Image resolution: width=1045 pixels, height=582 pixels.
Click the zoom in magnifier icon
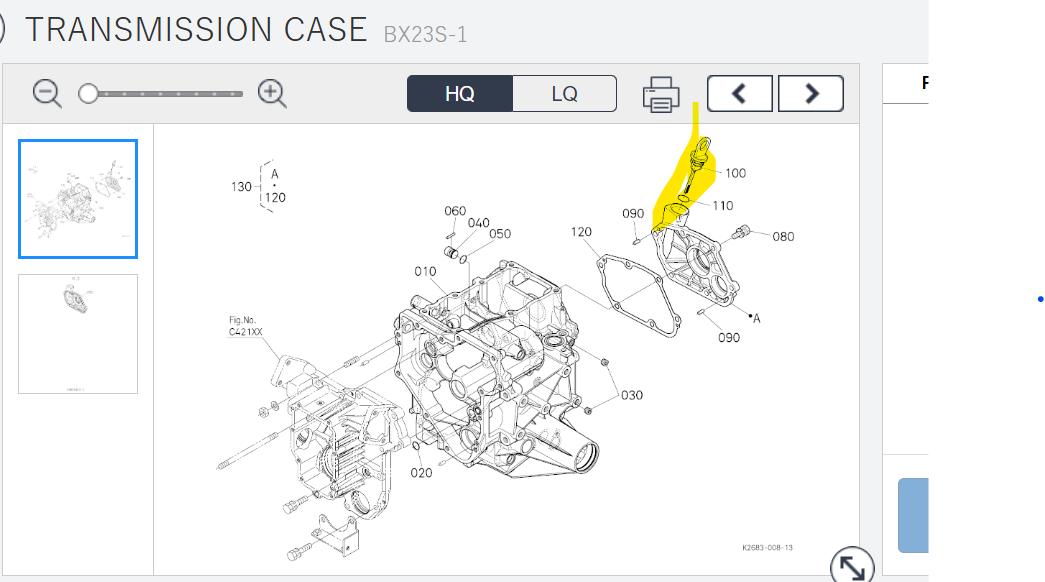click(x=272, y=93)
